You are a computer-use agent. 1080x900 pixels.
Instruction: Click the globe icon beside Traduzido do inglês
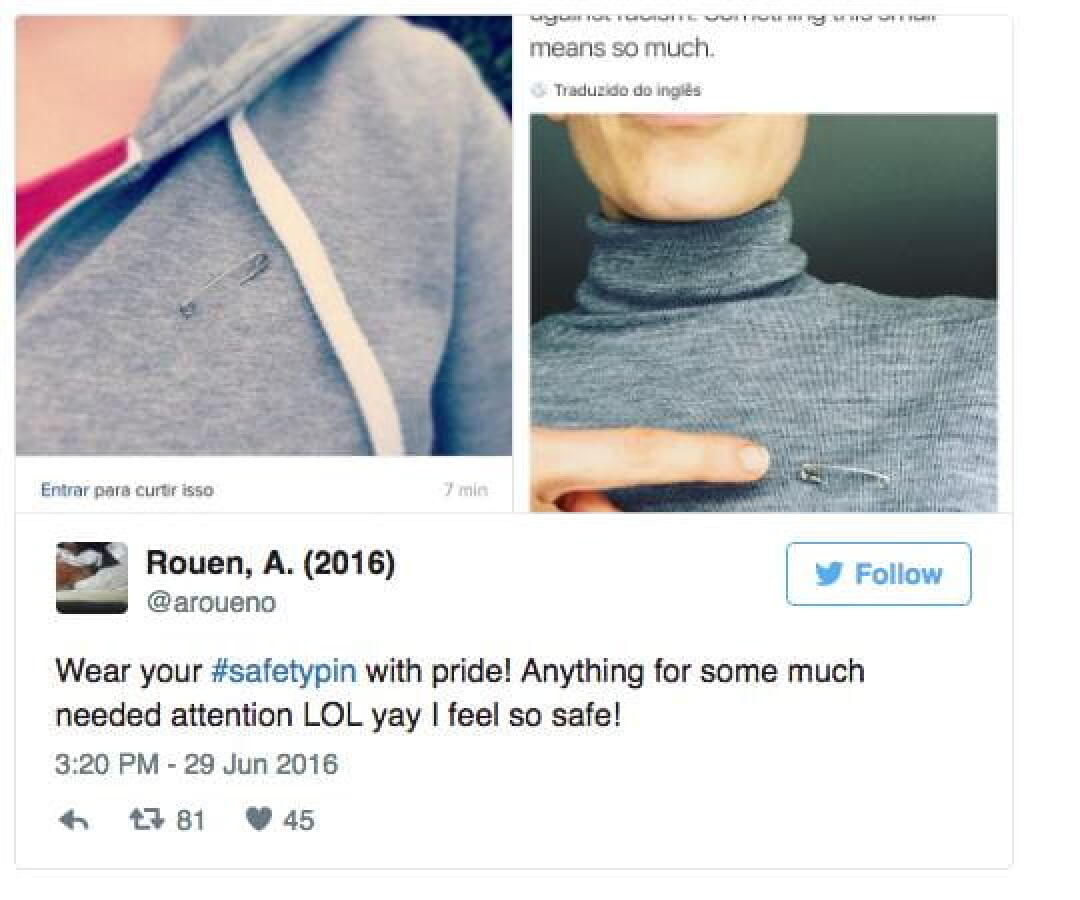[x=539, y=90]
